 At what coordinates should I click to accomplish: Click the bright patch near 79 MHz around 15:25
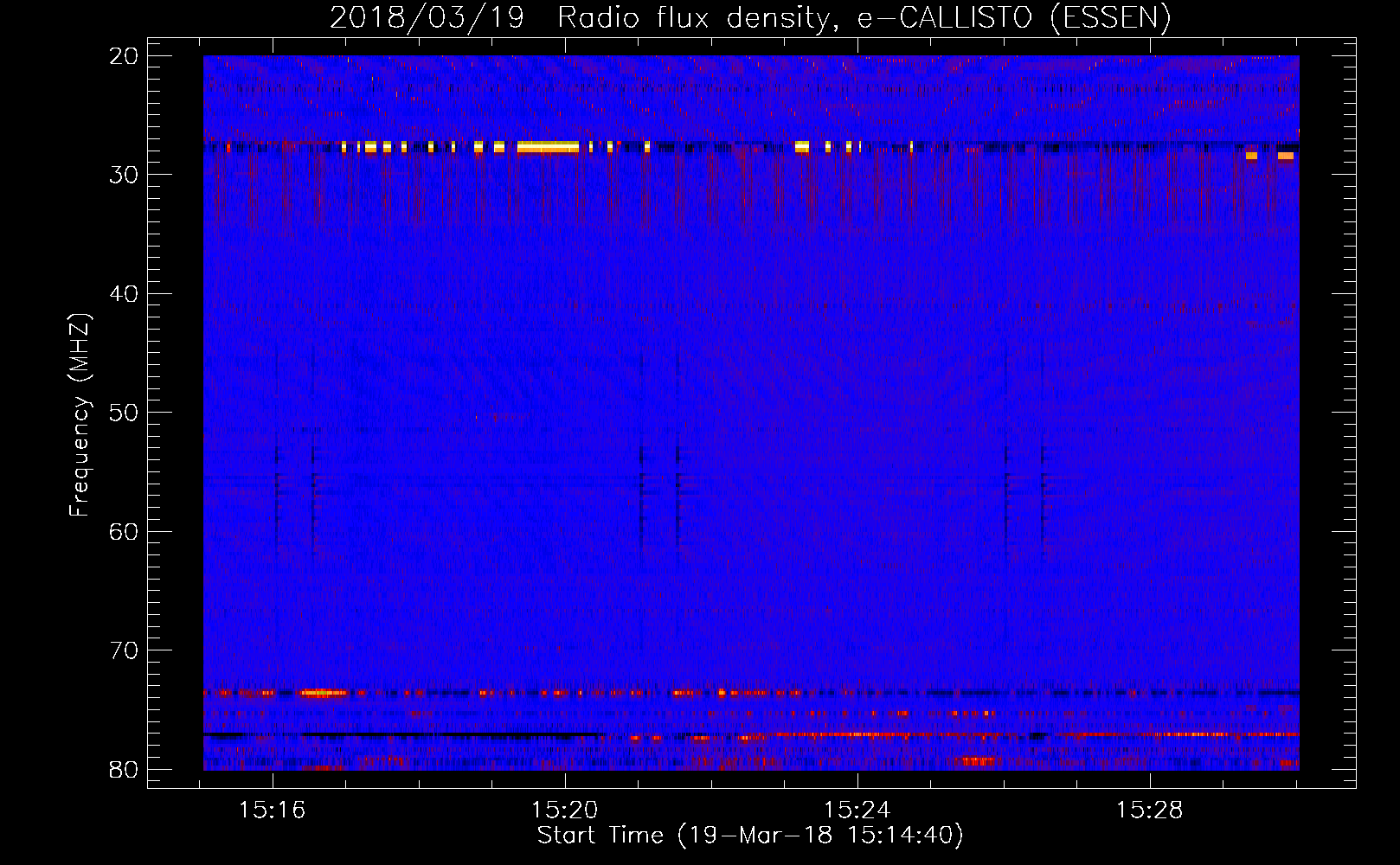pyautogui.click(x=979, y=761)
